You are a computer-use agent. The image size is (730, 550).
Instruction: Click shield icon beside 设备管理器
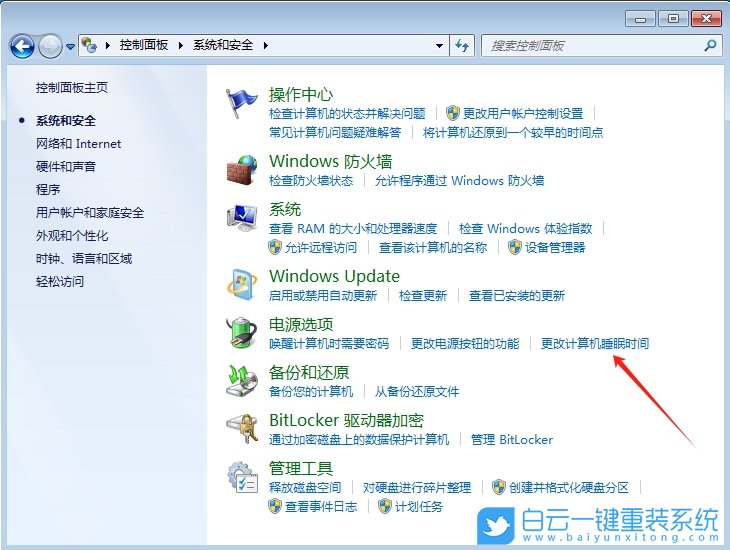point(515,247)
